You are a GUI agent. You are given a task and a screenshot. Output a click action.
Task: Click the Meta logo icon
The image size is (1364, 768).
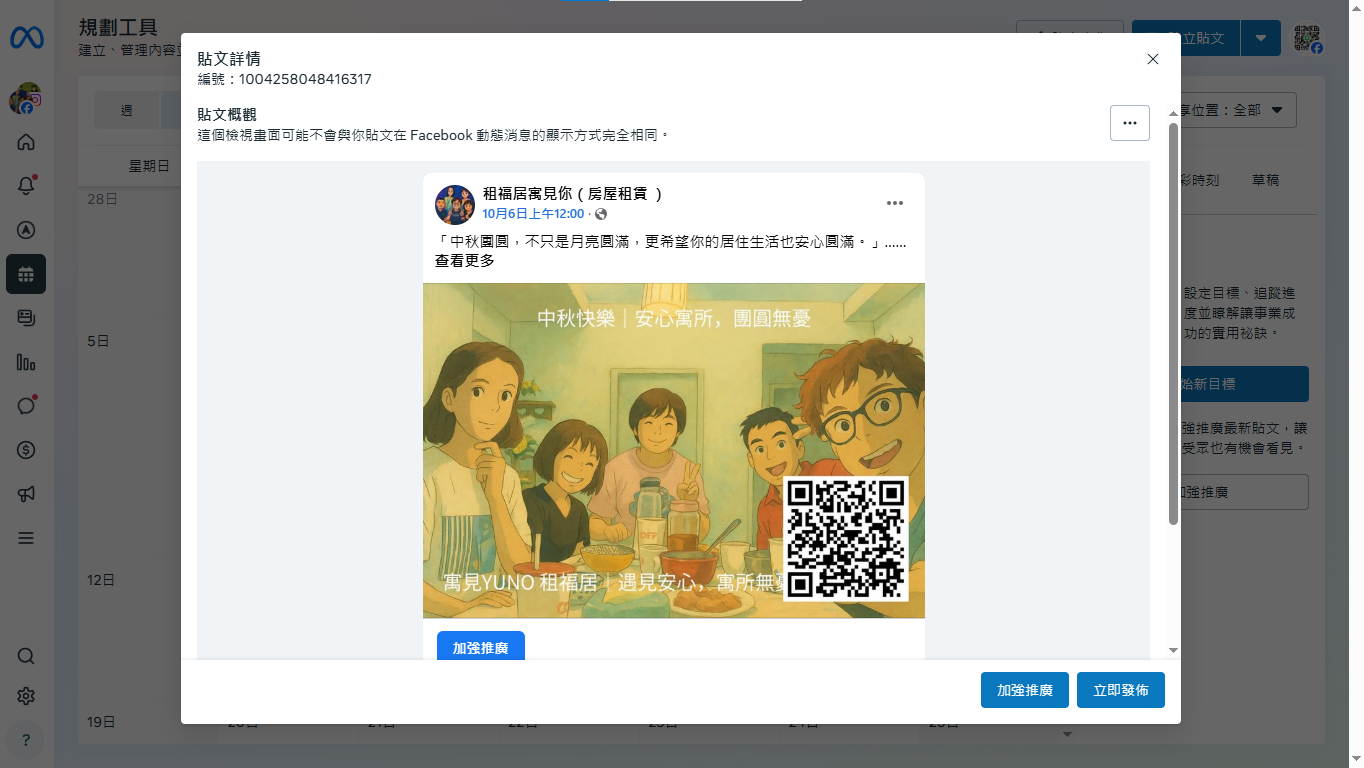[x=26, y=38]
